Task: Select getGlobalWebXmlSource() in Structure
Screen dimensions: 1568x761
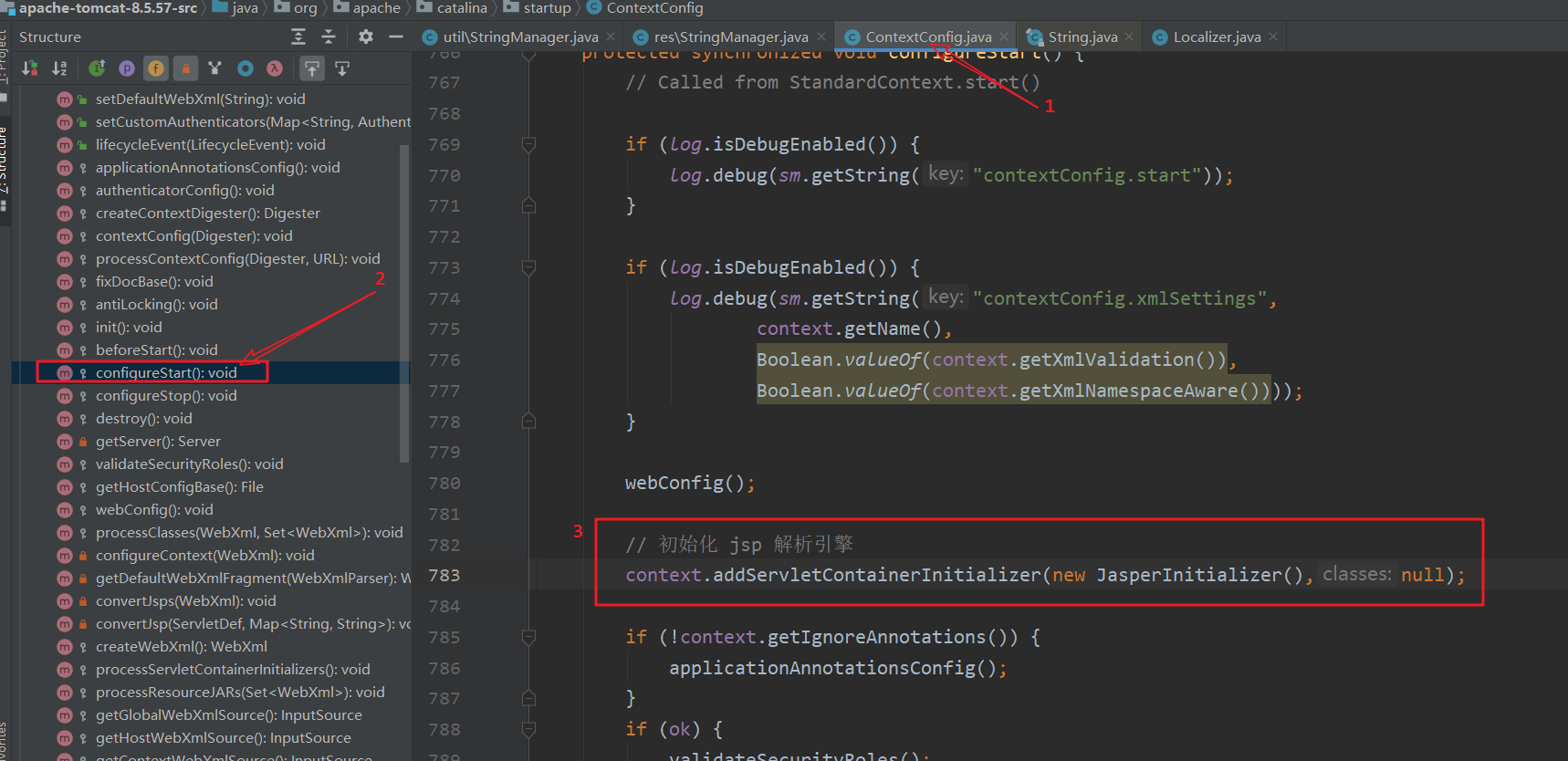Action: pos(228,714)
